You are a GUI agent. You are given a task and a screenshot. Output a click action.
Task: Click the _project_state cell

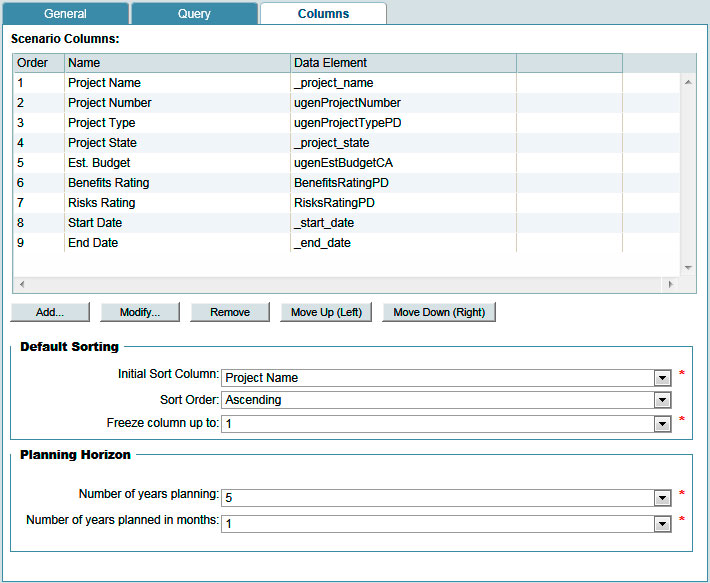point(403,143)
